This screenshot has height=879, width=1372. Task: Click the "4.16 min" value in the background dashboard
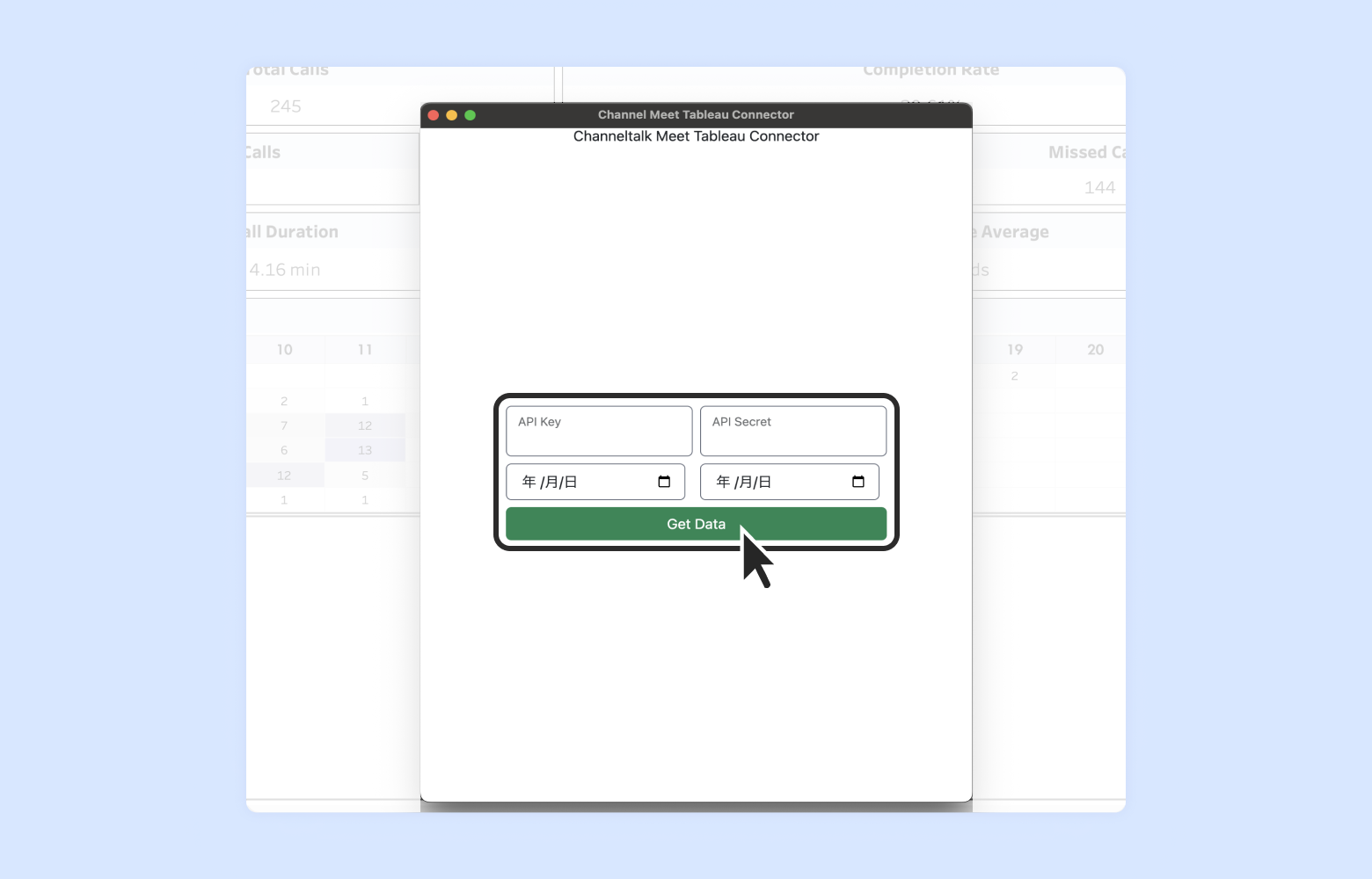click(x=285, y=270)
